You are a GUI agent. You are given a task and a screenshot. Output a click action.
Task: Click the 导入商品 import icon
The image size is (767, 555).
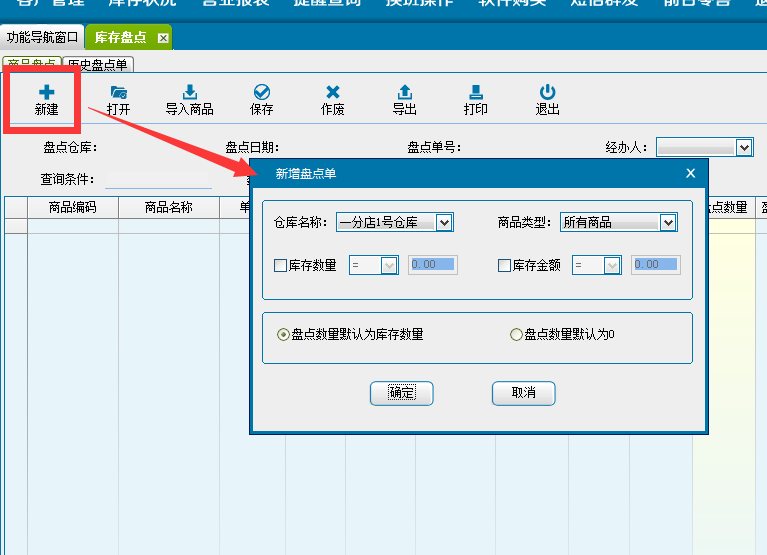pos(189,93)
